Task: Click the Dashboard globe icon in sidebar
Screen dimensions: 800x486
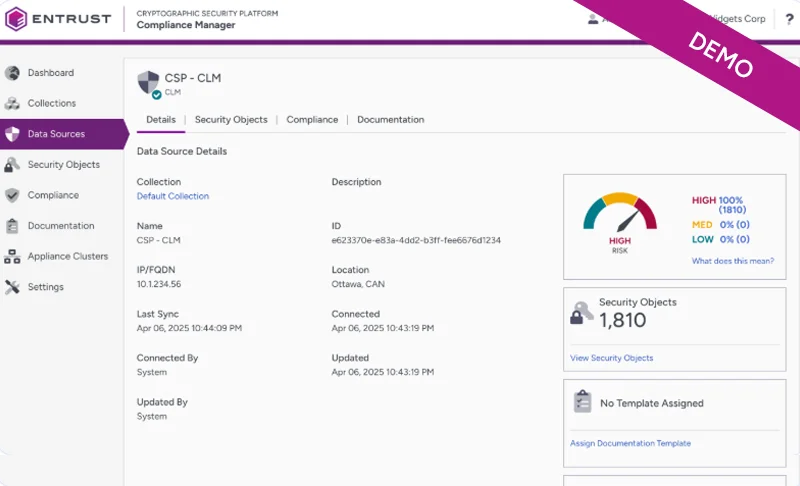Action: 12,73
